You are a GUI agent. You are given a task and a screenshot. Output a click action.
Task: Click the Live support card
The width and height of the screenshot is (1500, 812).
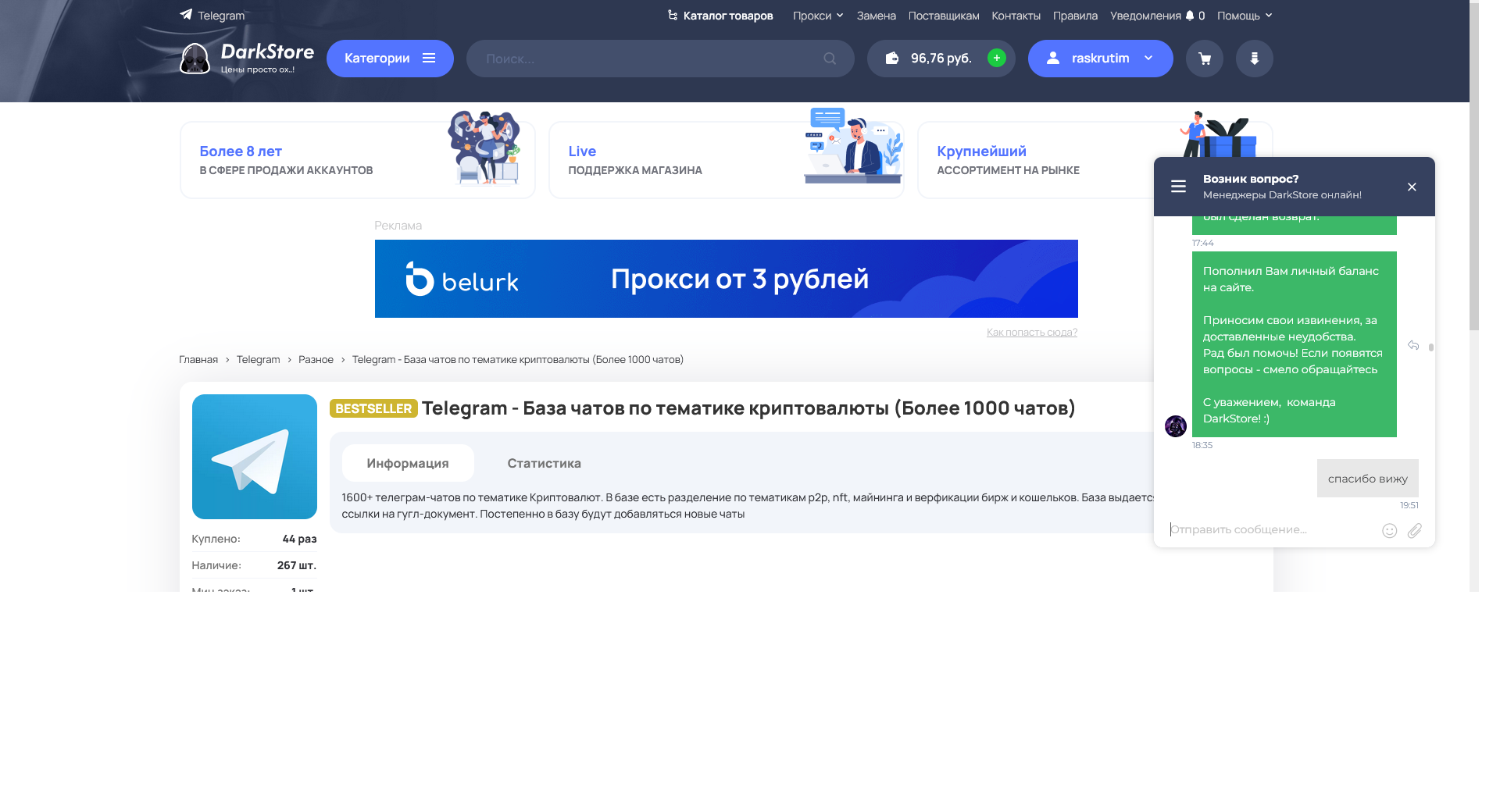point(727,160)
